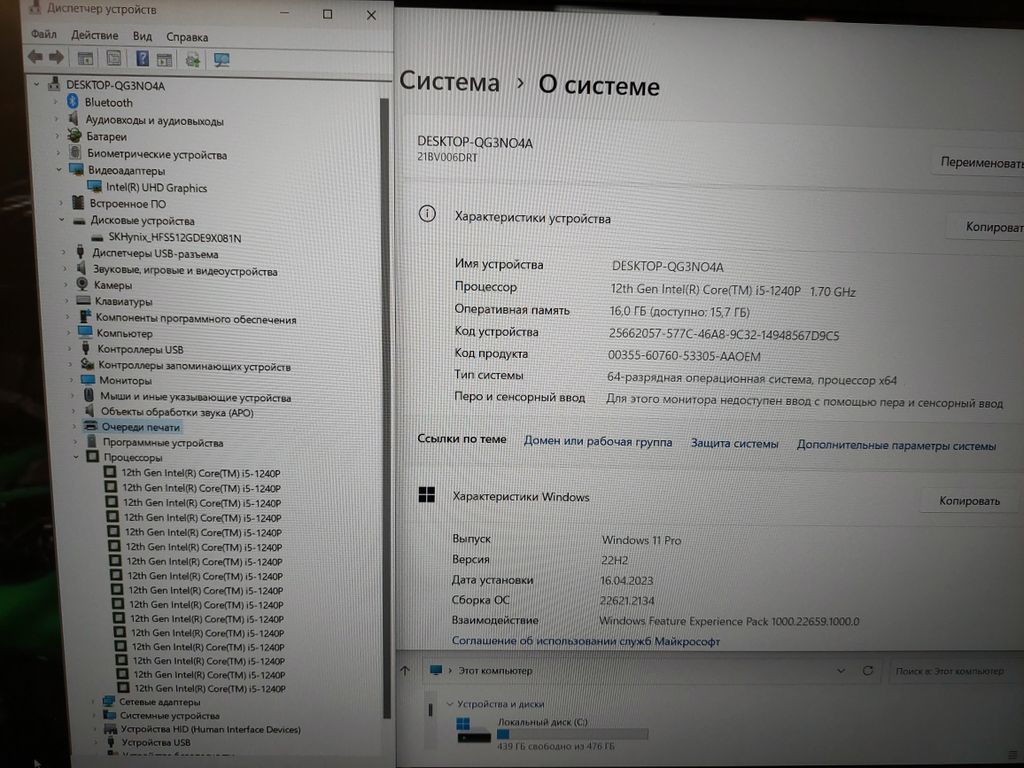Viewport: 1024px width, 768px height.
Task: Collapse the Дисковые устройства category
Action: tap(61, 219)
